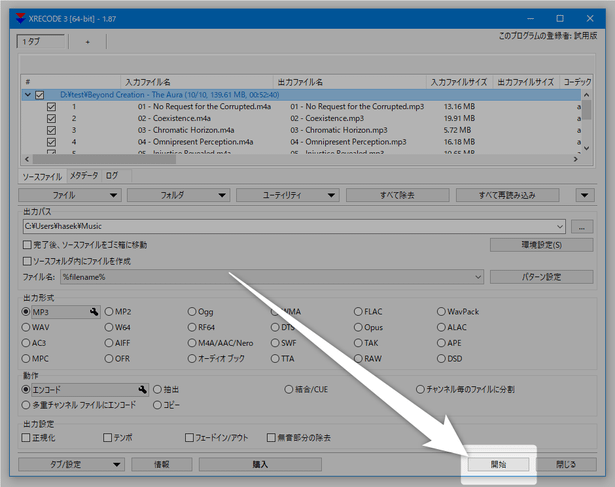The width and height of the screenshot is (615, 487).
Task: Uncheck track 2 Coexistence checkbox
Action: click(51, 118)
